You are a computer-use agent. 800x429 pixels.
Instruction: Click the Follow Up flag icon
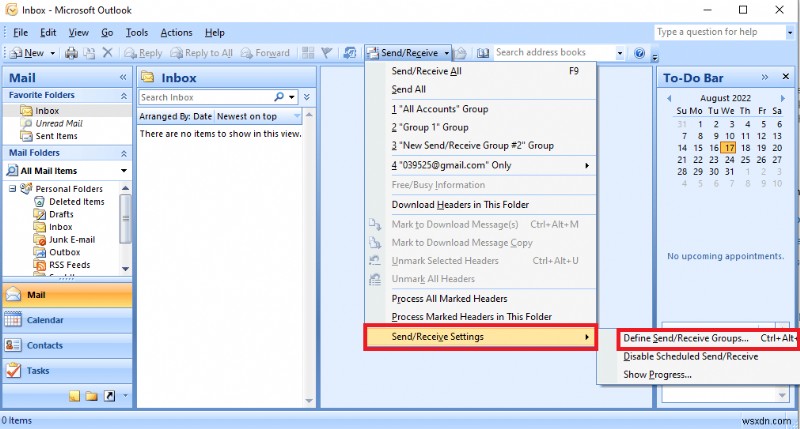(x=327, y=53)
